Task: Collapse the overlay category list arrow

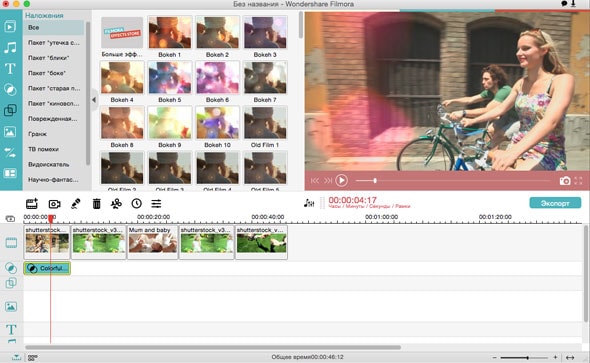Action: [94, 100]
